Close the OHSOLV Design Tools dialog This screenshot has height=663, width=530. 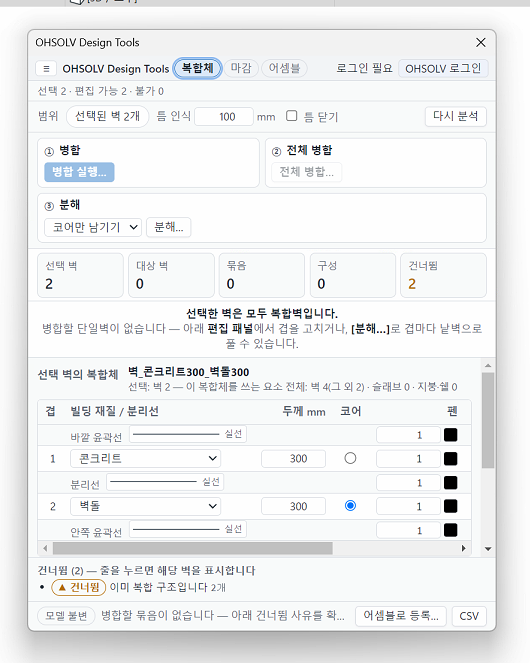tap(481, 42)
